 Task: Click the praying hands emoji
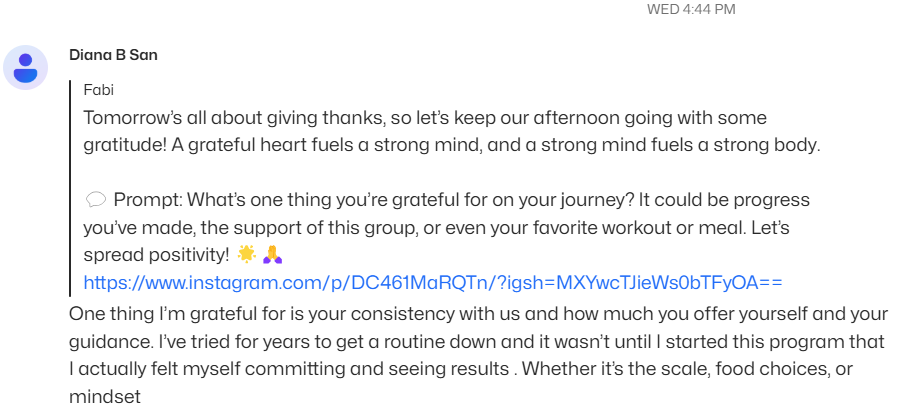point(273,254)
